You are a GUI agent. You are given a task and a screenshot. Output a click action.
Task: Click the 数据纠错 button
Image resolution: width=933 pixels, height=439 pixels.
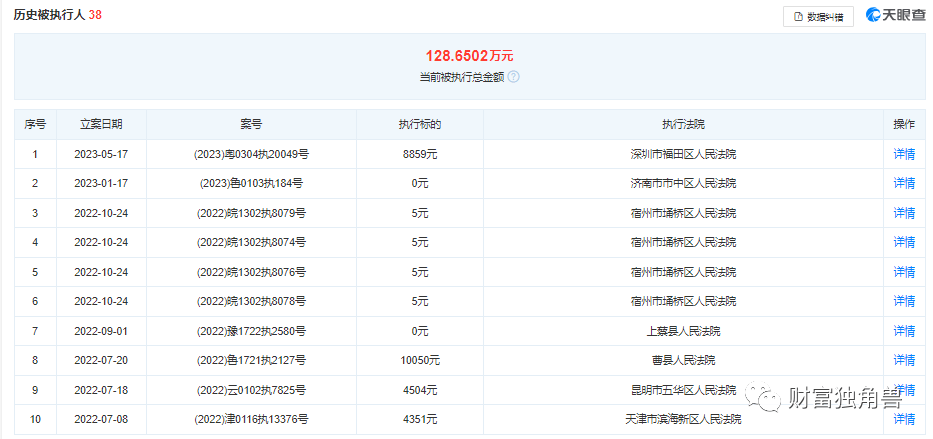818,17
